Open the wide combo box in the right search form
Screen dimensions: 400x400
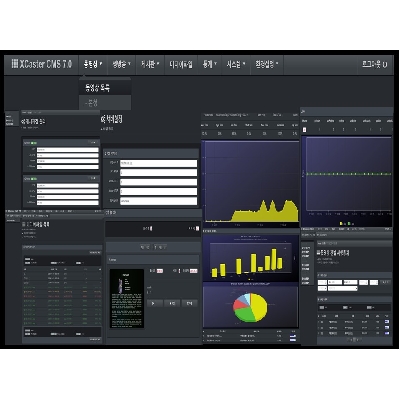343,288
